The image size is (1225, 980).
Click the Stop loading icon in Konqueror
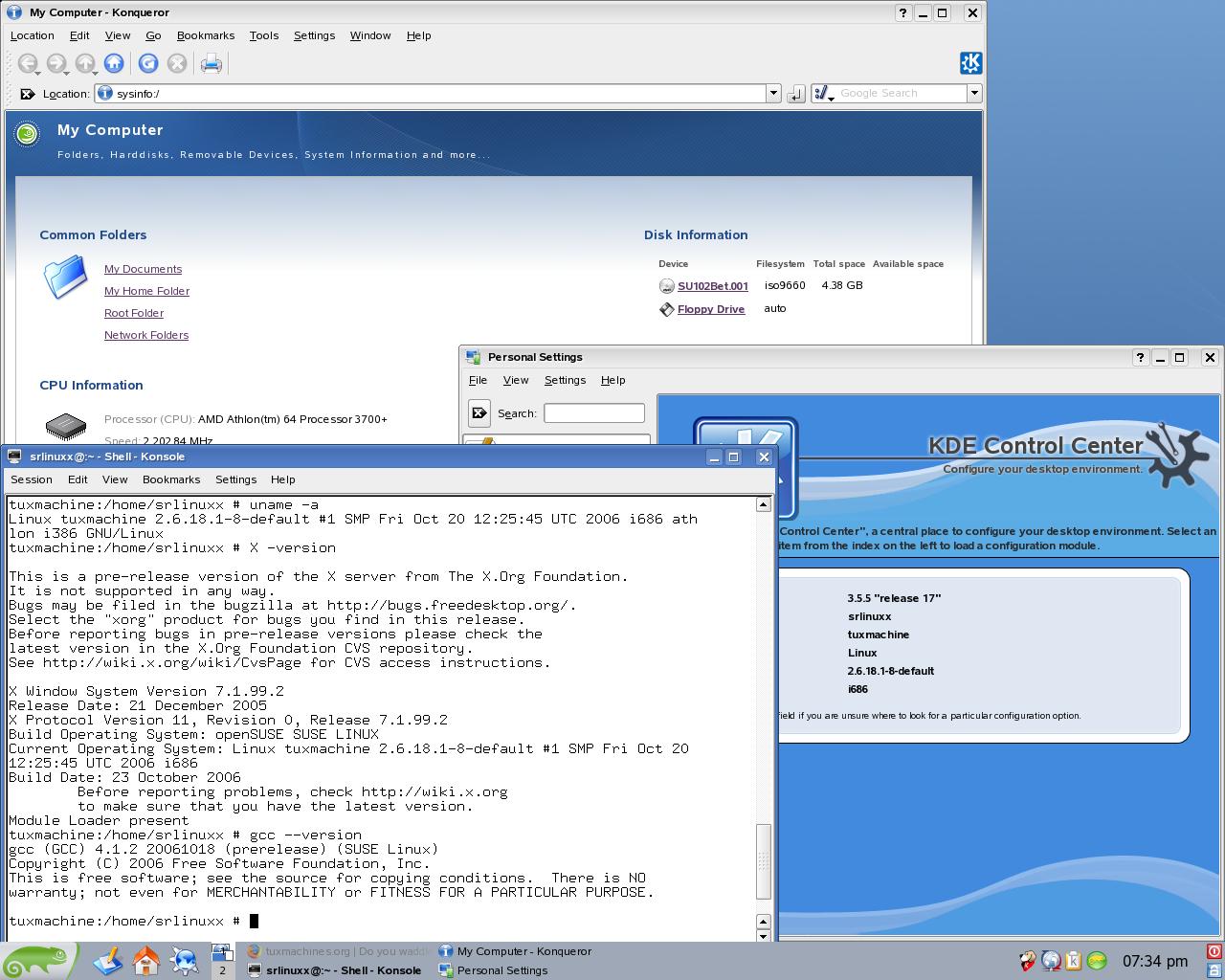[177, 64]
